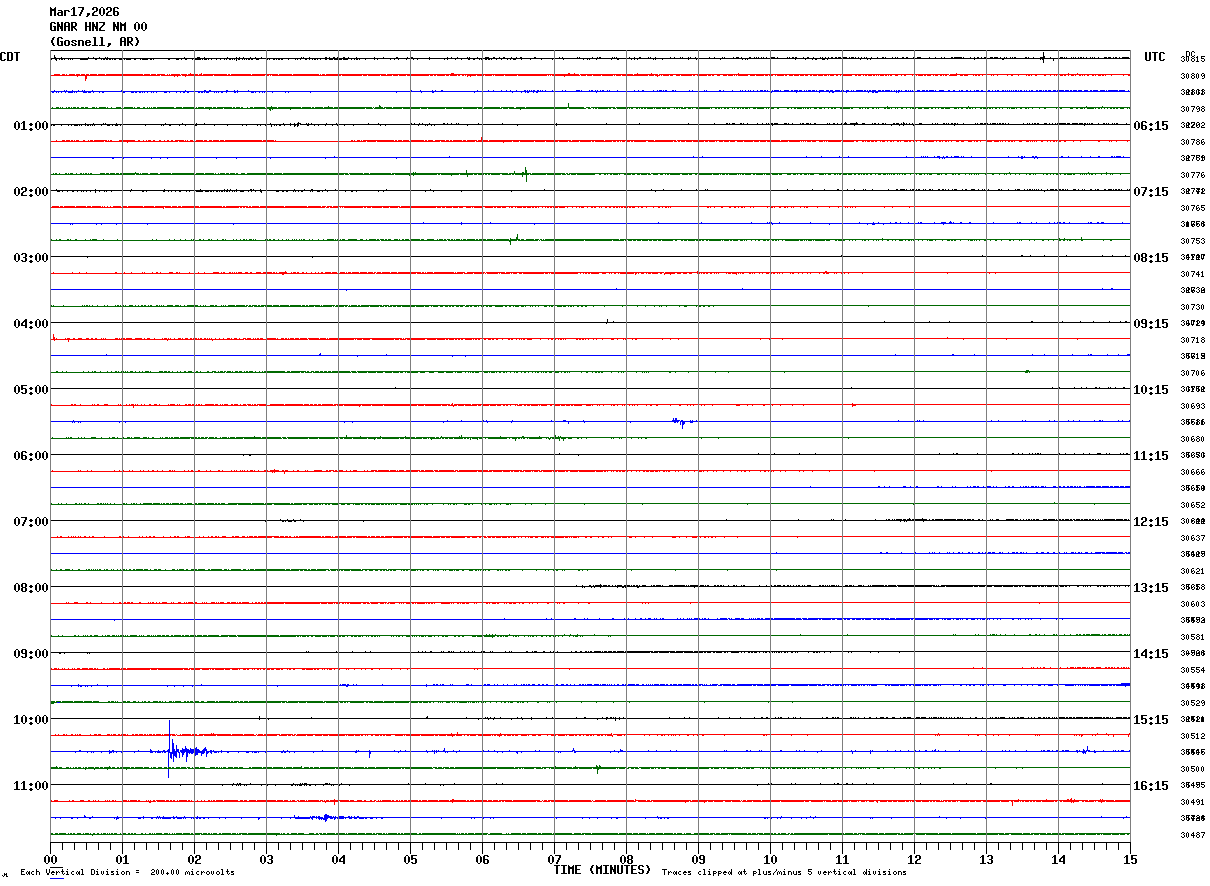Image resolution: width=1210 pixels, height=886 pixels.
Task: Click minute tick "12" on the bottom axis
Action: tap(915, 859)
